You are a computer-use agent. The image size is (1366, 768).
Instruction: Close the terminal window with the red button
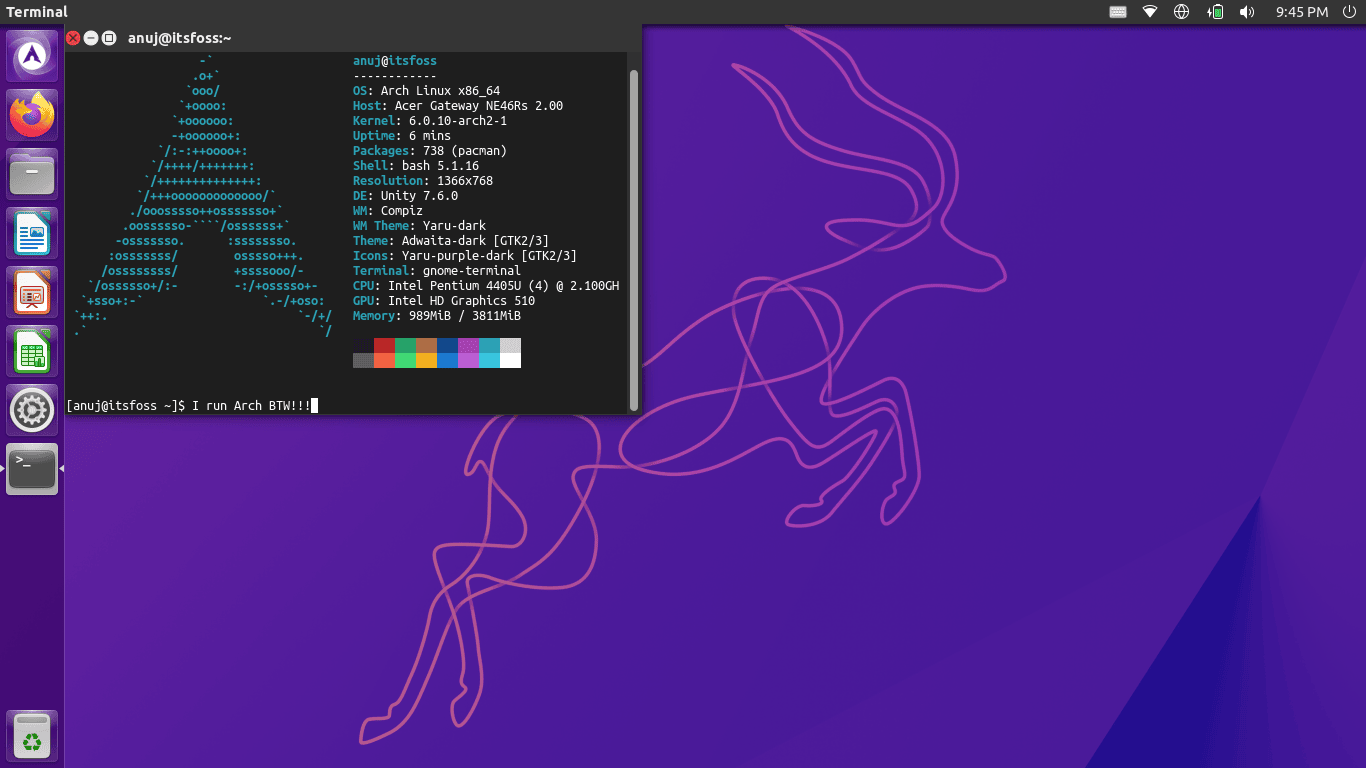(x=73, y=38)
